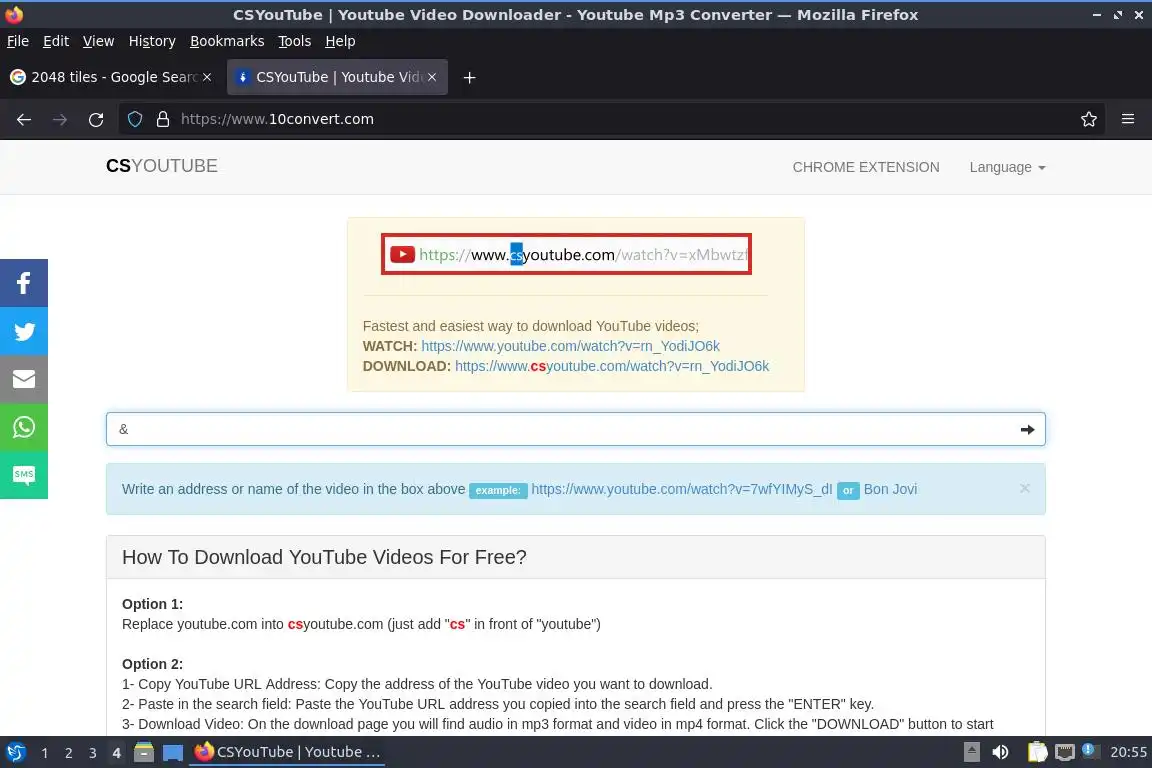
Task: Click the Bon Jovi example link
Action: coord(890,489)
